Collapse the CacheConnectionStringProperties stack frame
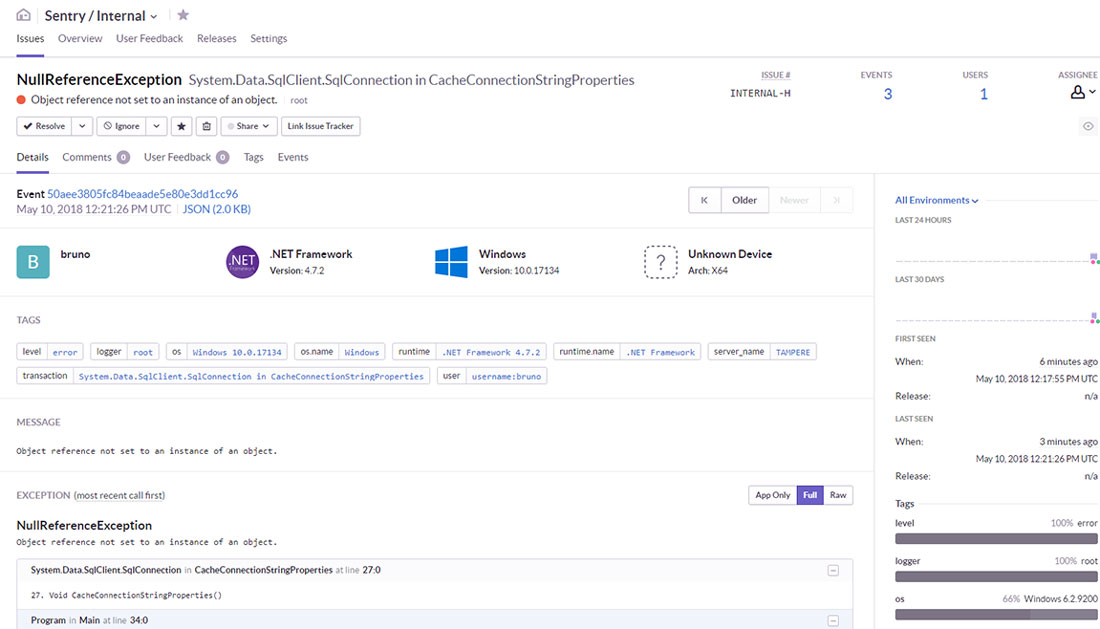The height and width of the screenshot is (629, 1100). 833,570
